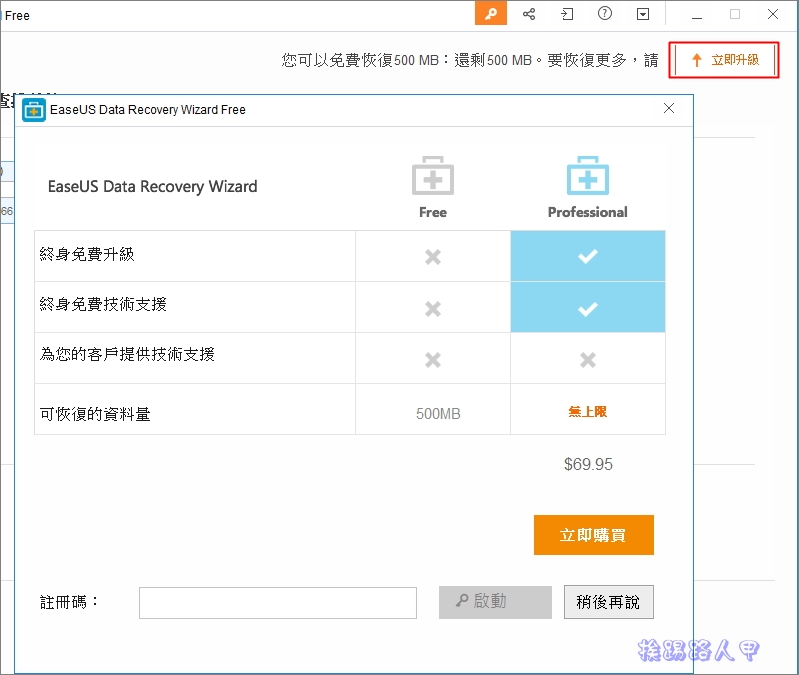Screen dimensions: 799x675
Task: Click the 立即升級 upgrade button
Action: [725, 60]
